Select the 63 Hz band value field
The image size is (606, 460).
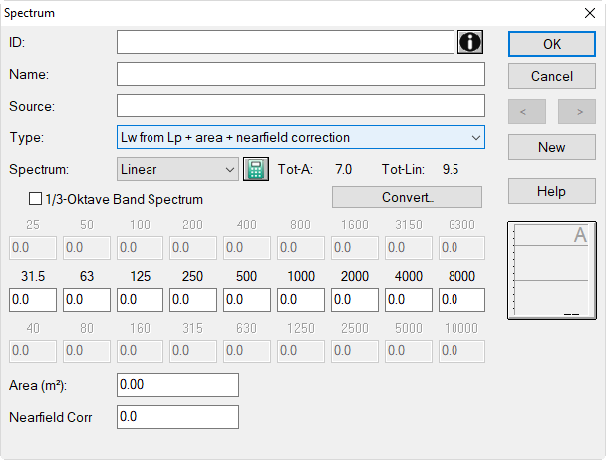coord(87,300)
